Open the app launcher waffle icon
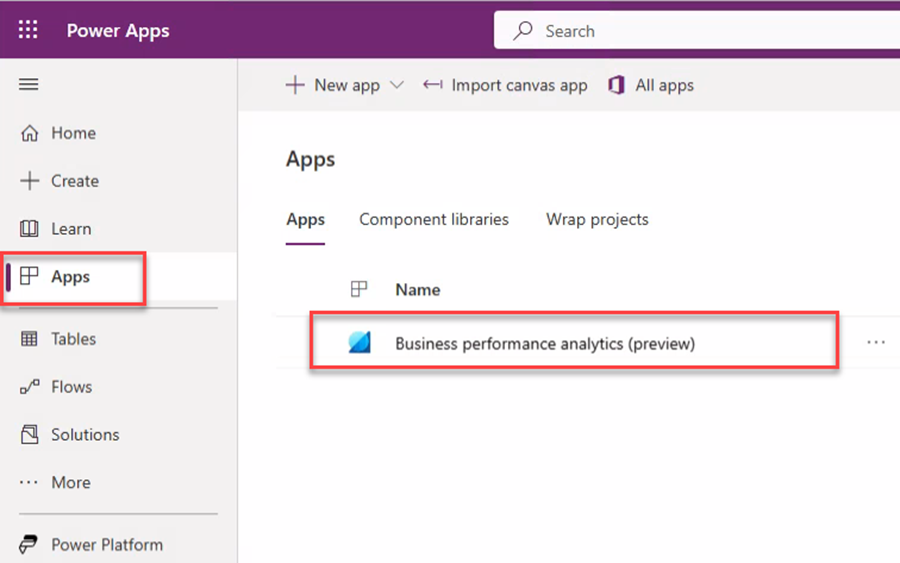Screen dimensions: 900x563 click(x=28, y=29)
